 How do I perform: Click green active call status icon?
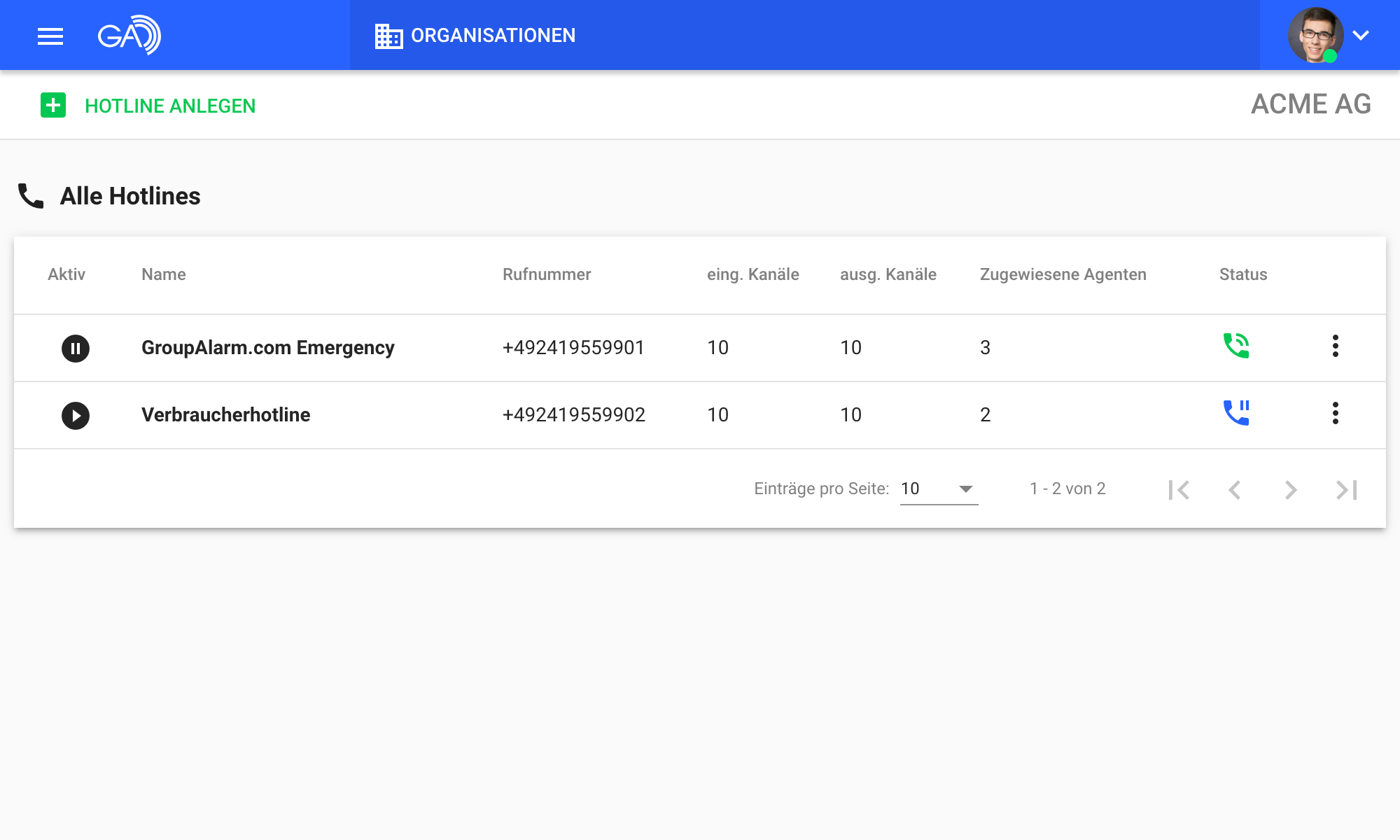[x=1235, y=346]
